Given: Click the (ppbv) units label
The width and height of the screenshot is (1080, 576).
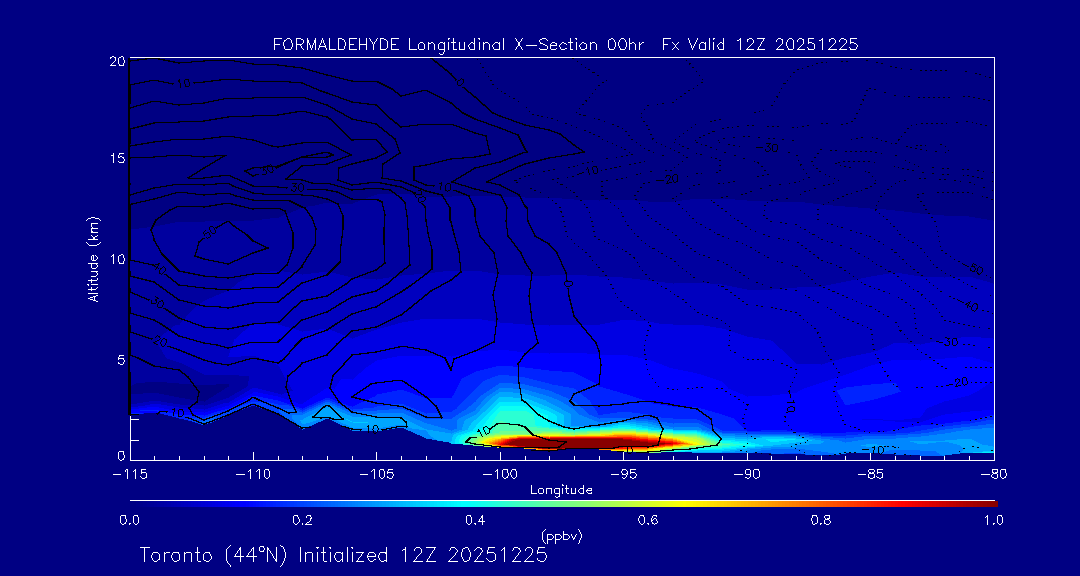Looking at the screenshot, I should 561,536.
